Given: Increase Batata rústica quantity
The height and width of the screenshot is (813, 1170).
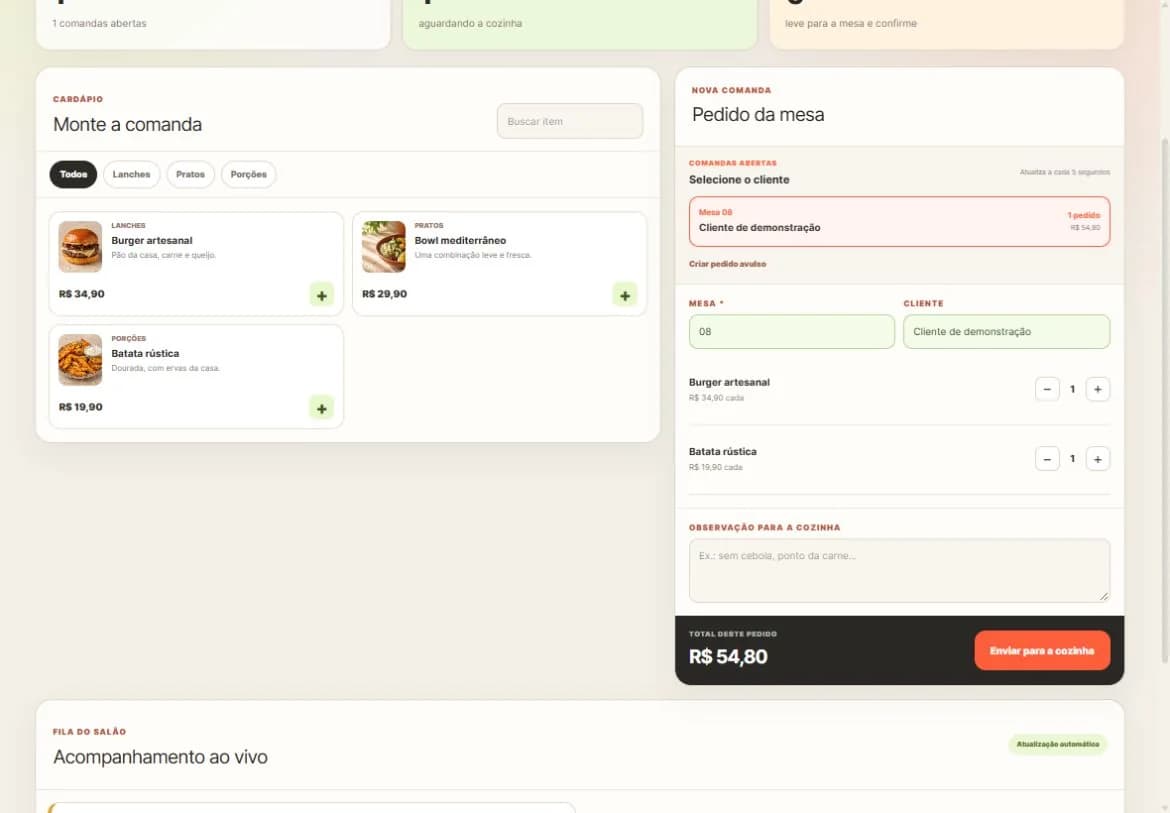Looking at the screenshot, I should 1098,459.
